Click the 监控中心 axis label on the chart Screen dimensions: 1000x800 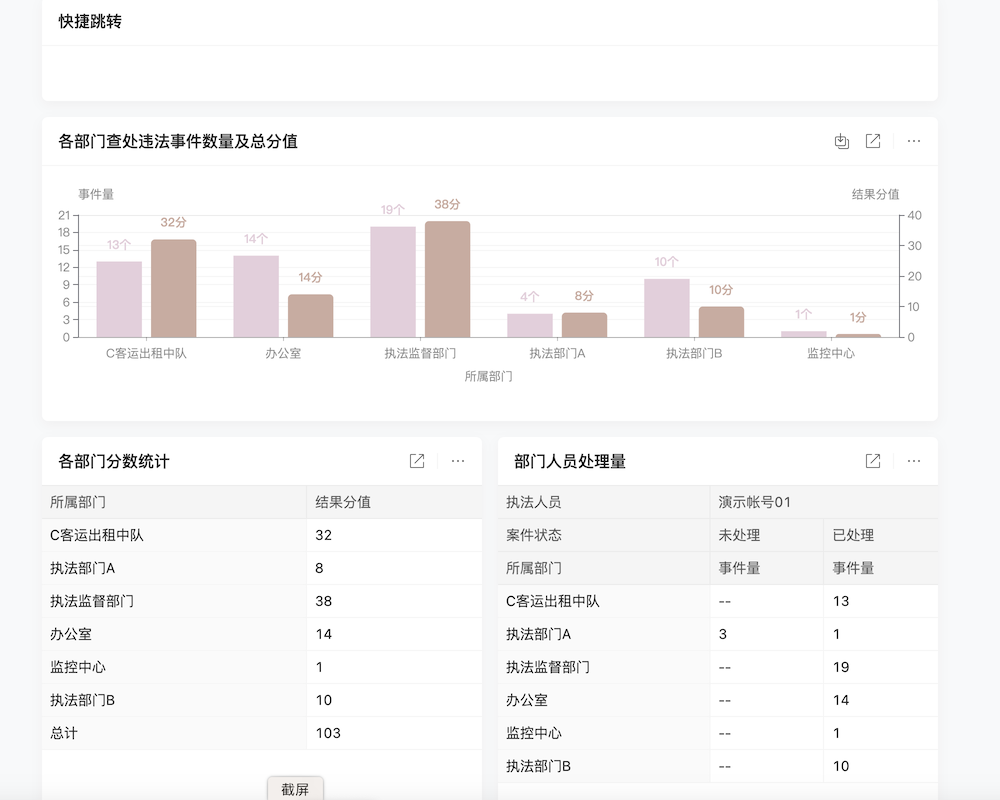[830, 353]
